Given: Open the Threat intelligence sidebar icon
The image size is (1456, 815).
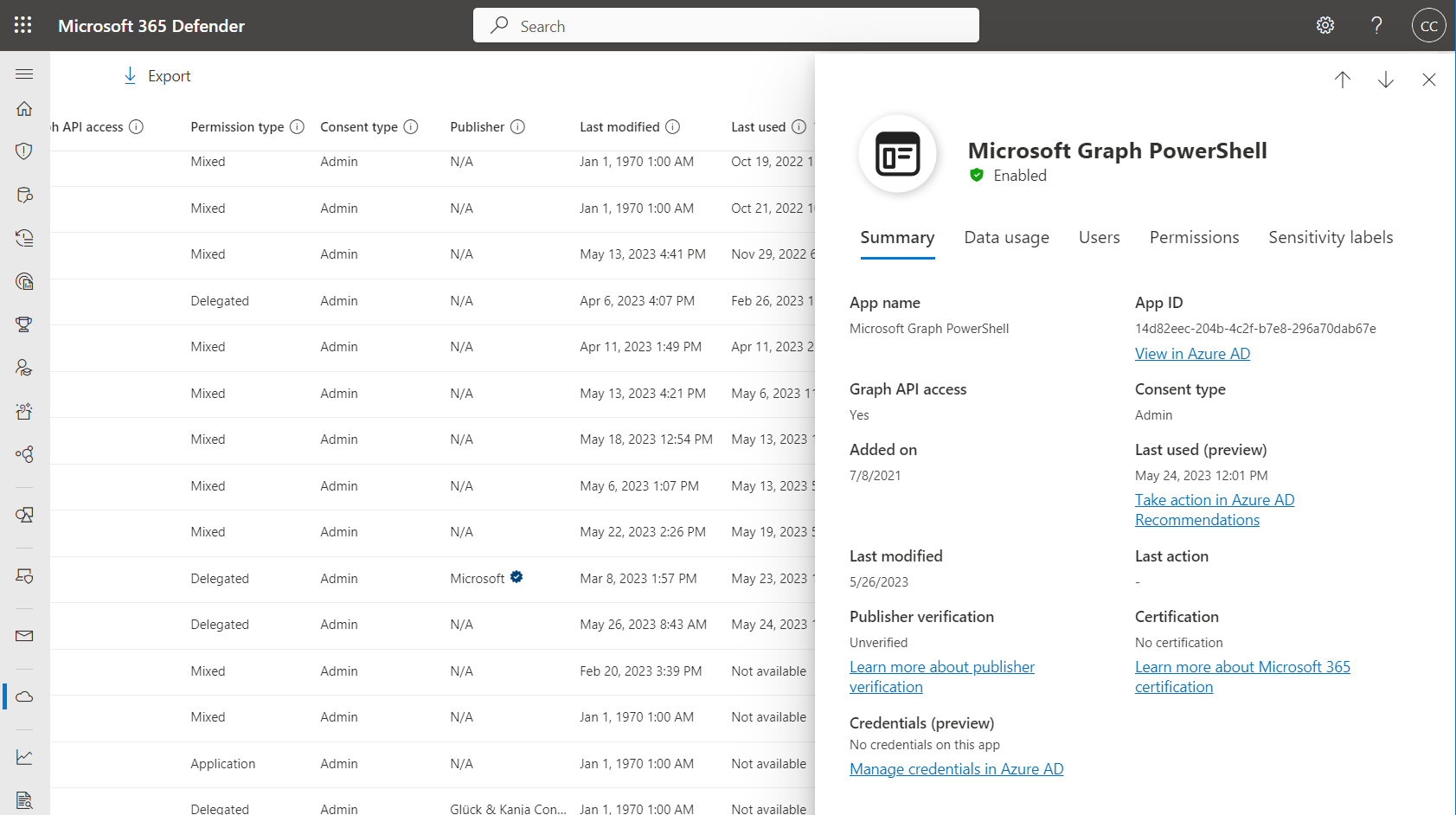Looking at the screenshot, I should 24,281.
